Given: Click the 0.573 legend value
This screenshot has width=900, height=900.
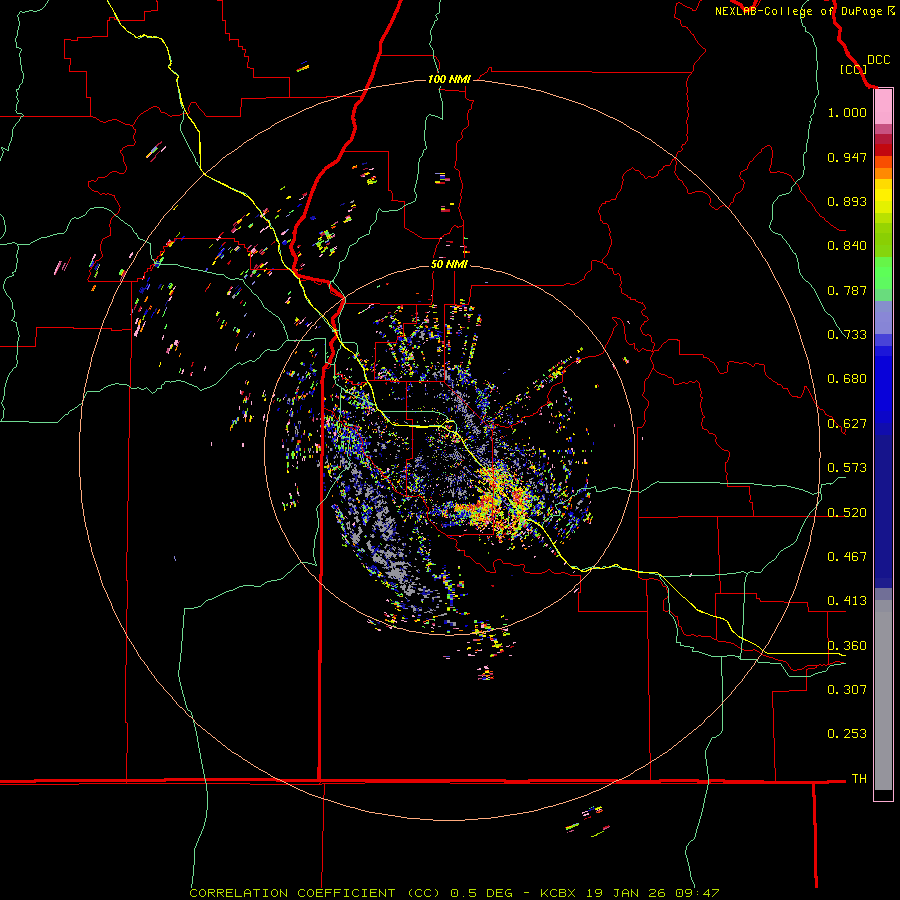Looking at the screenshot, I should pos(847,468).
